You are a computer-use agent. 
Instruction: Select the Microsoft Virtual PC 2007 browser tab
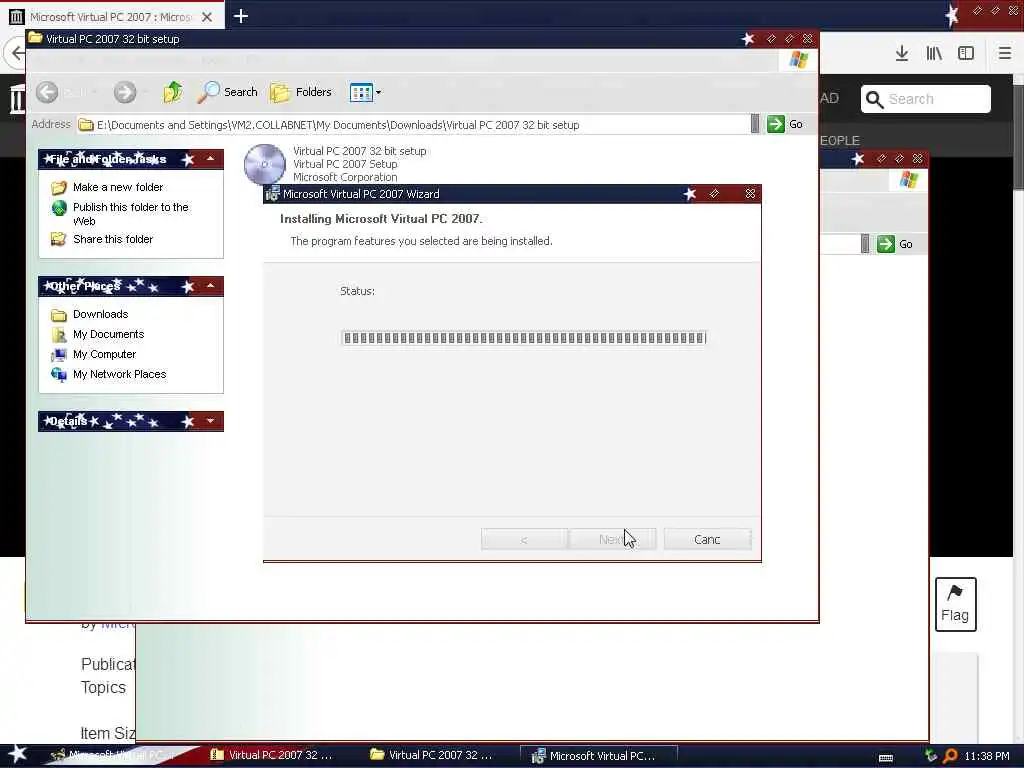pyautogui.click(x=111, y=16)
